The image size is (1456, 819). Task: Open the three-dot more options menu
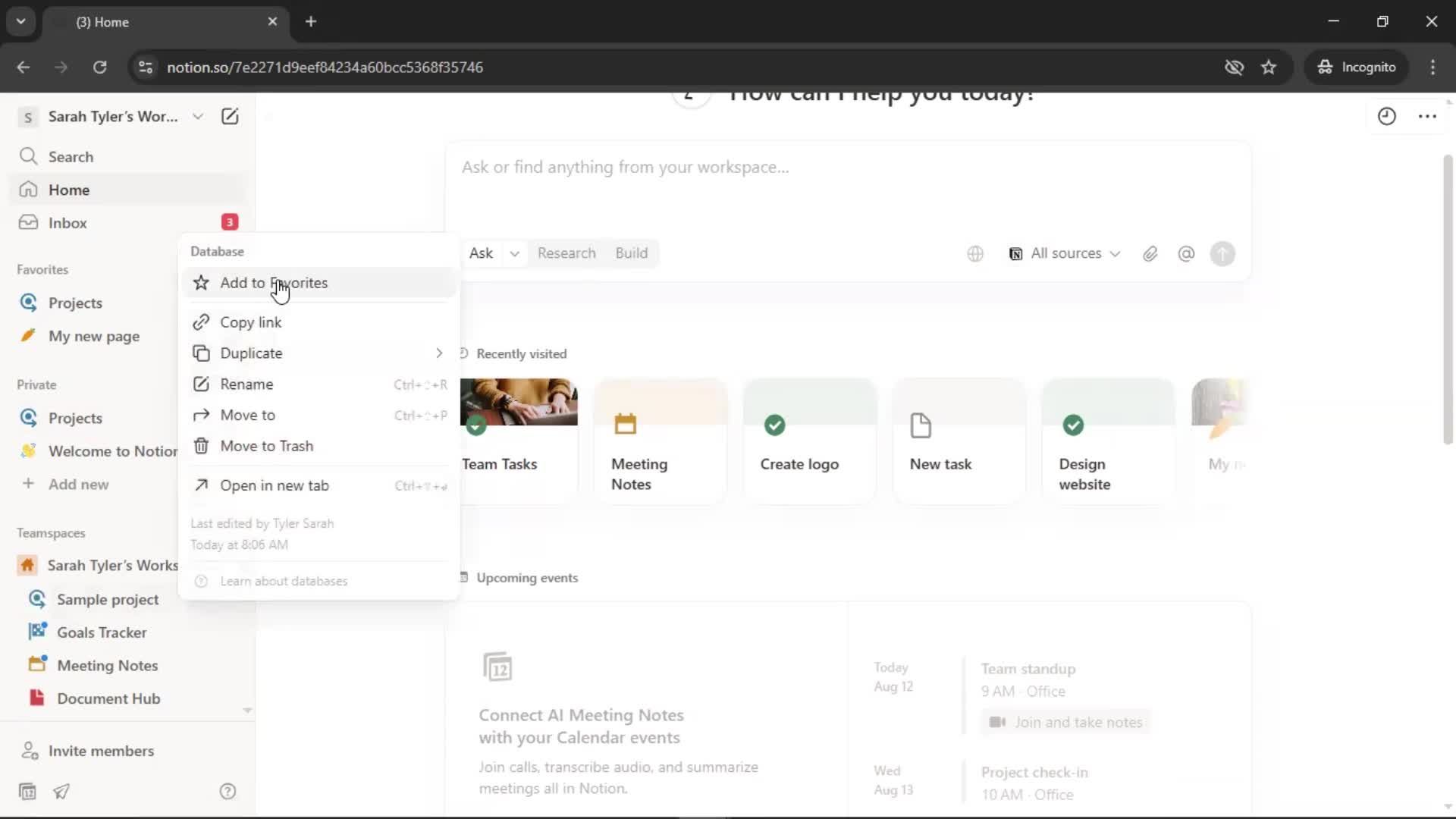1427,116
